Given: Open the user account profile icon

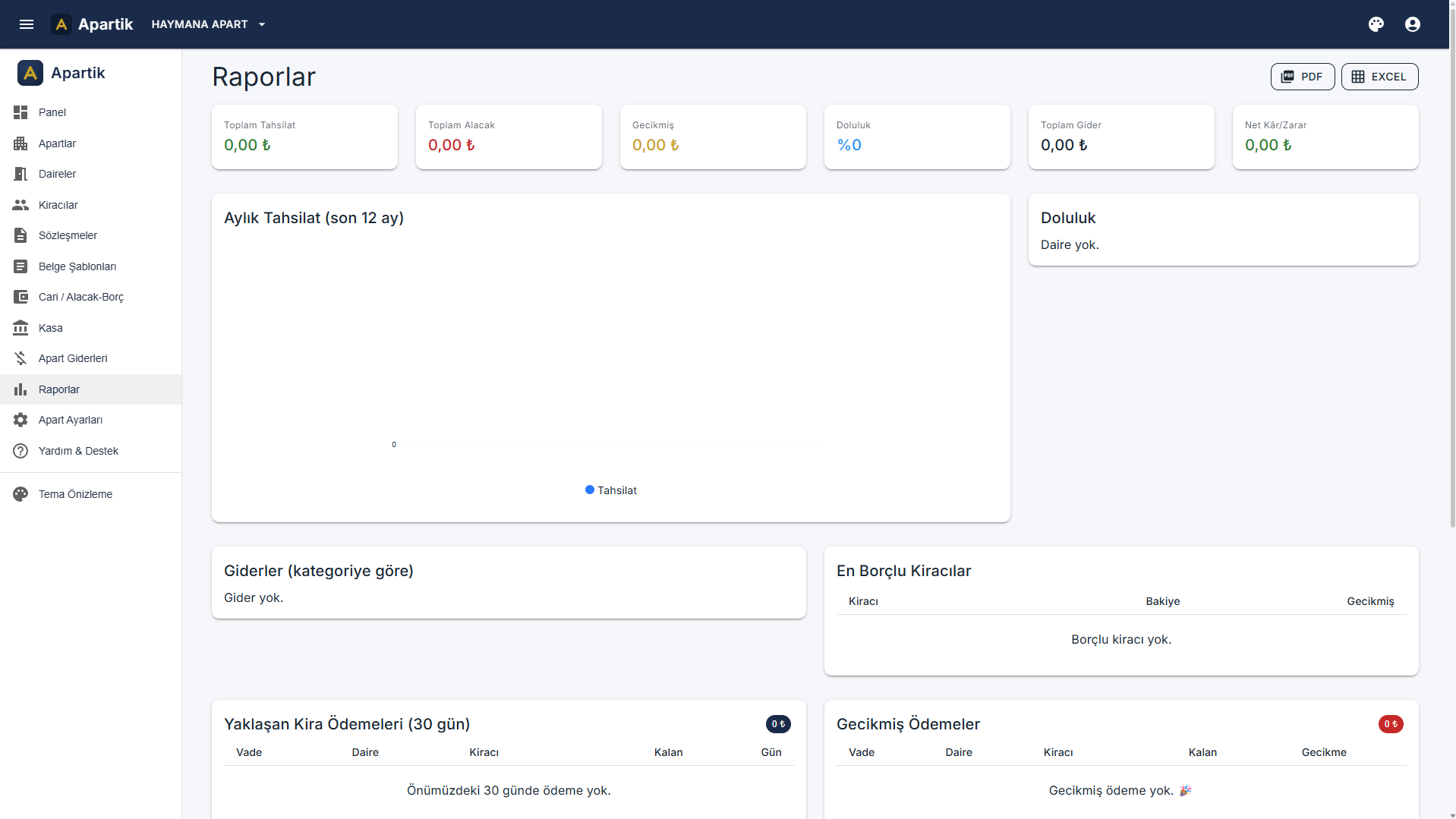Looking at the screenshot, I should click(x=1413, y=24).
